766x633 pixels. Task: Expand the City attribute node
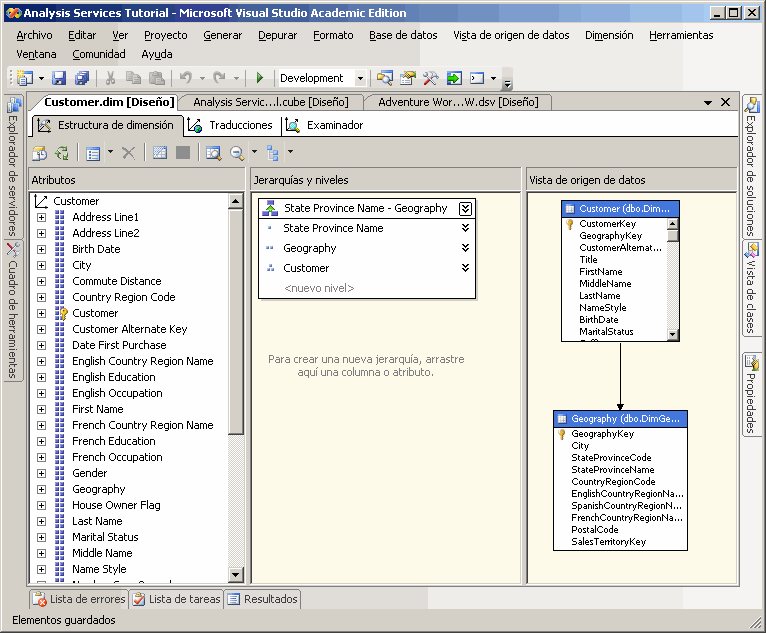[x=42, y=265]
